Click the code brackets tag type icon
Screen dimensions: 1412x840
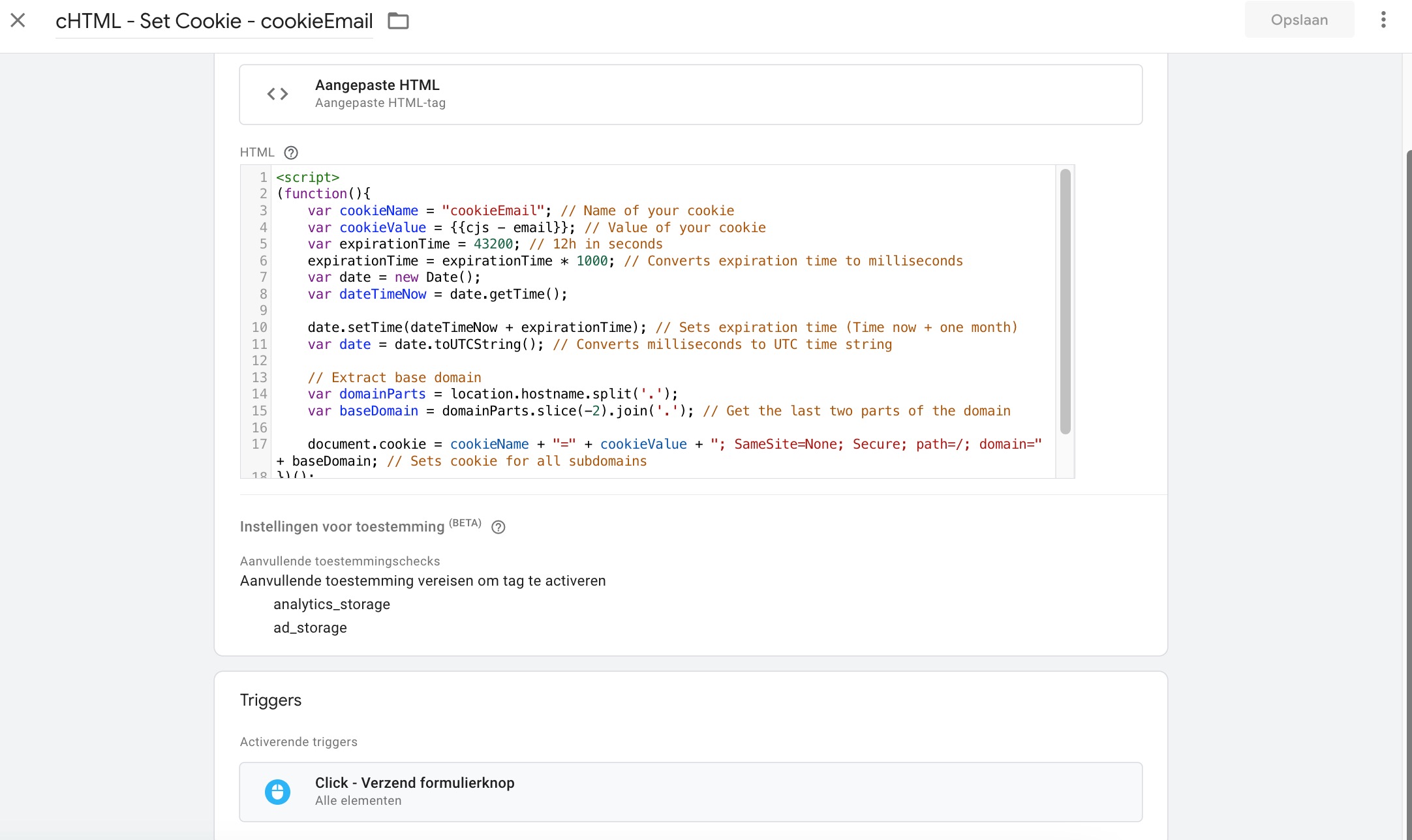277,94
